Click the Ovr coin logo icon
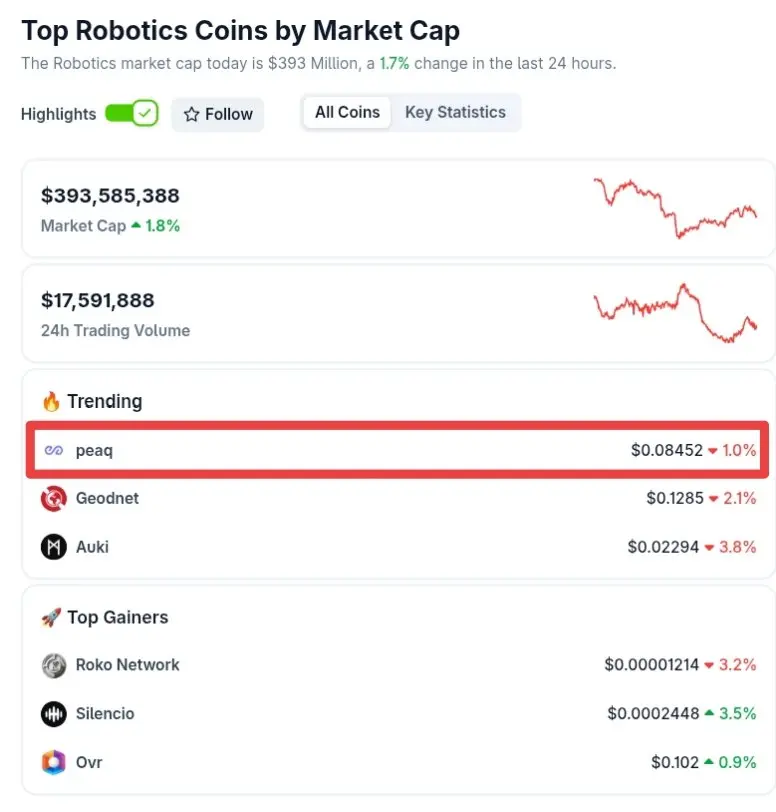The width and height of the screenshot is (776, 812). pos(54,763)
